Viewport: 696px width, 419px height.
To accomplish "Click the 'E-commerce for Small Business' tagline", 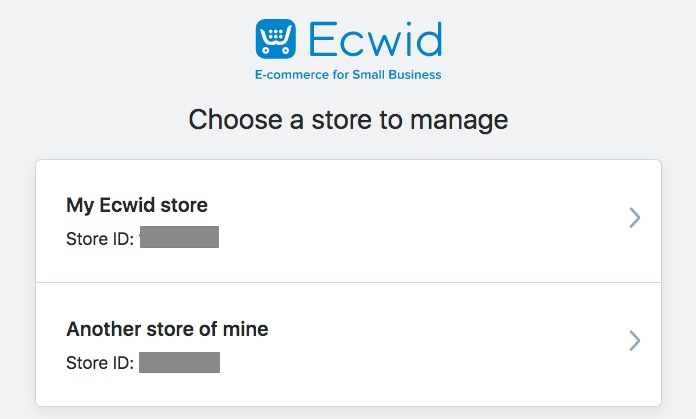I will click(x=348, y=75).
